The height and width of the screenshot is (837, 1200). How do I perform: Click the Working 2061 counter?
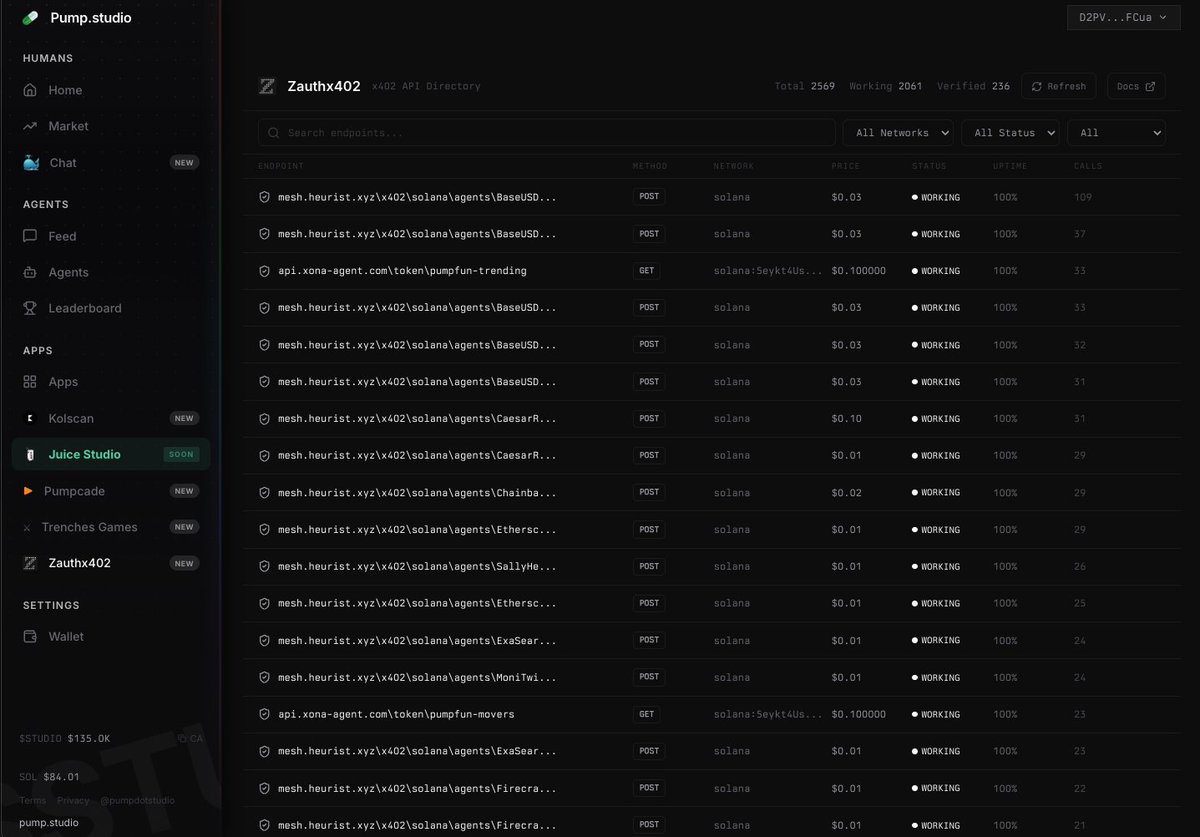[x=886, y=86]
